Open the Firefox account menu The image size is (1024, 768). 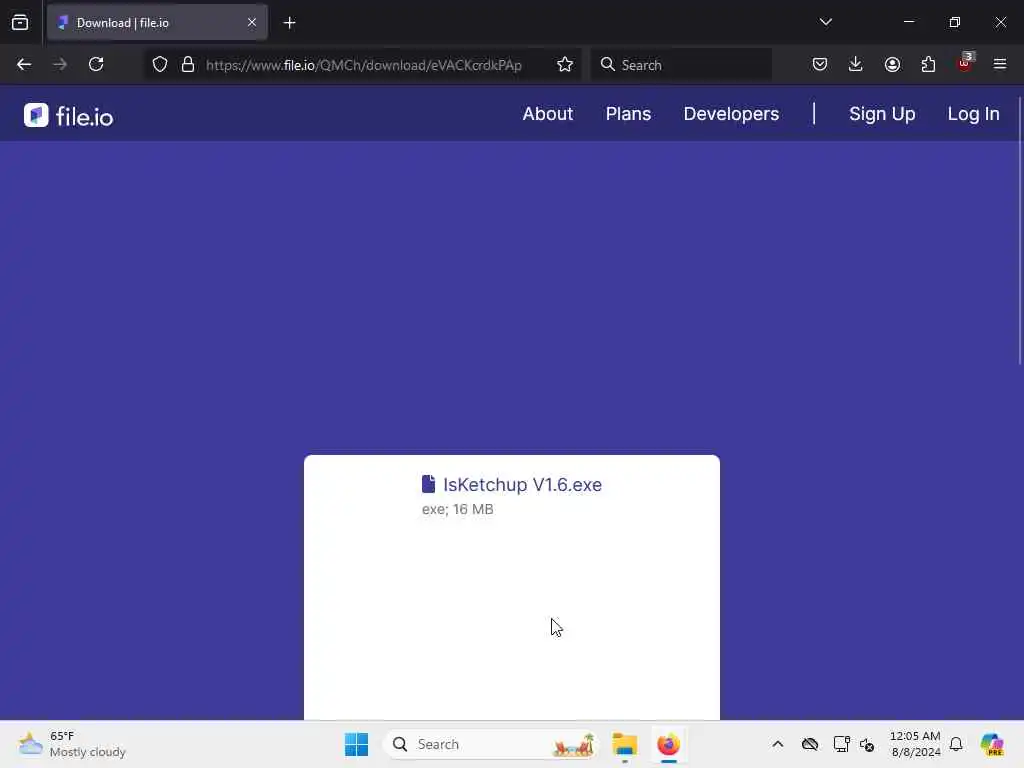[x=892, y=64]
